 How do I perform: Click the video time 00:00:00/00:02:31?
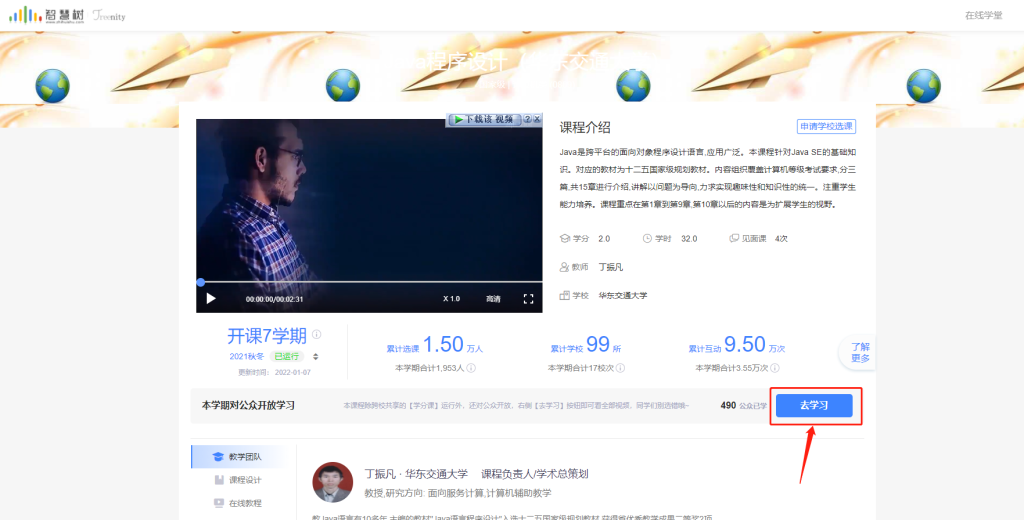pyautogui.click(x=274, y=299)
